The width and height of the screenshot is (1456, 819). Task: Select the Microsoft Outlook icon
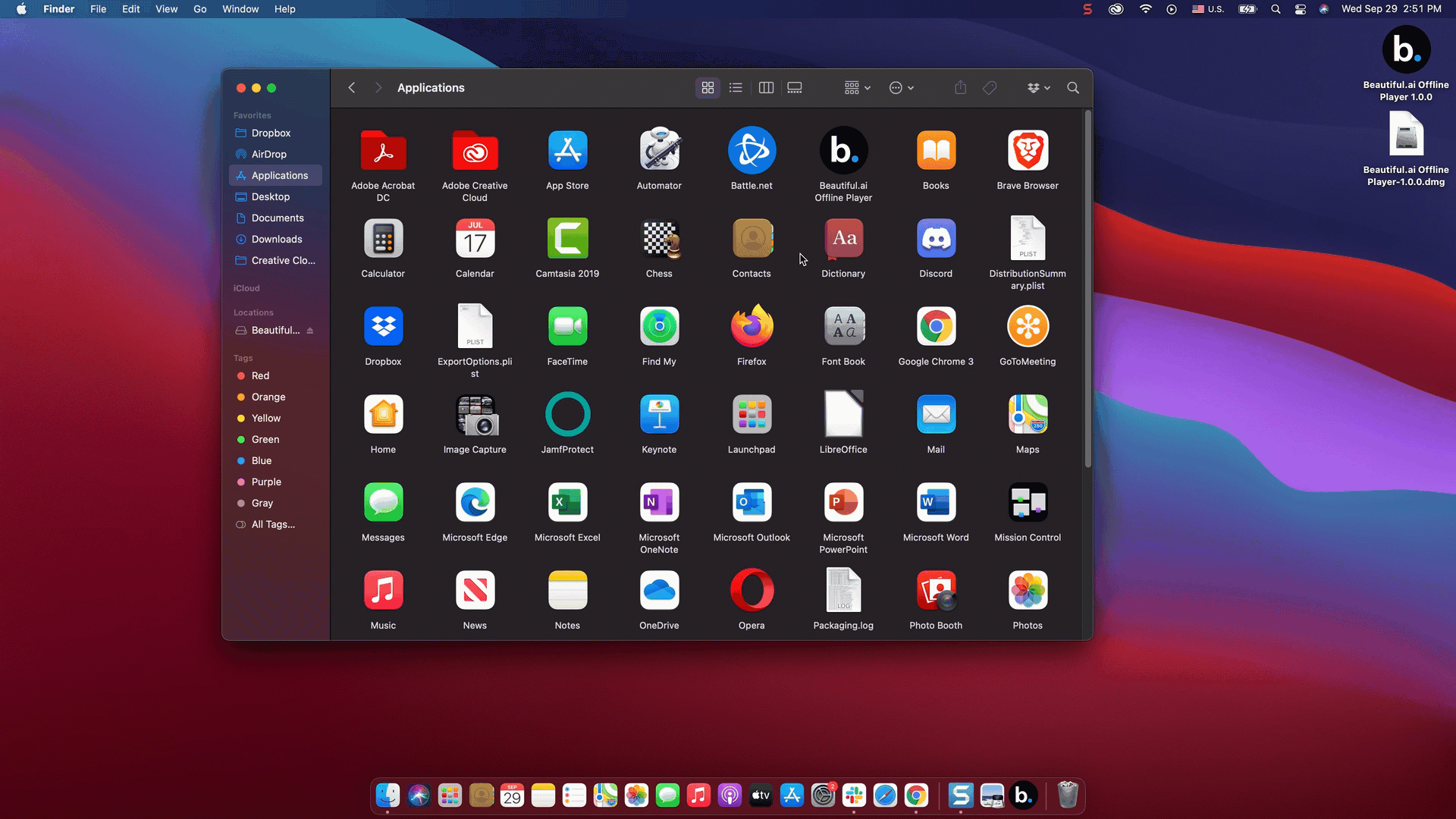pyautogui.click(x=752, y=502)
